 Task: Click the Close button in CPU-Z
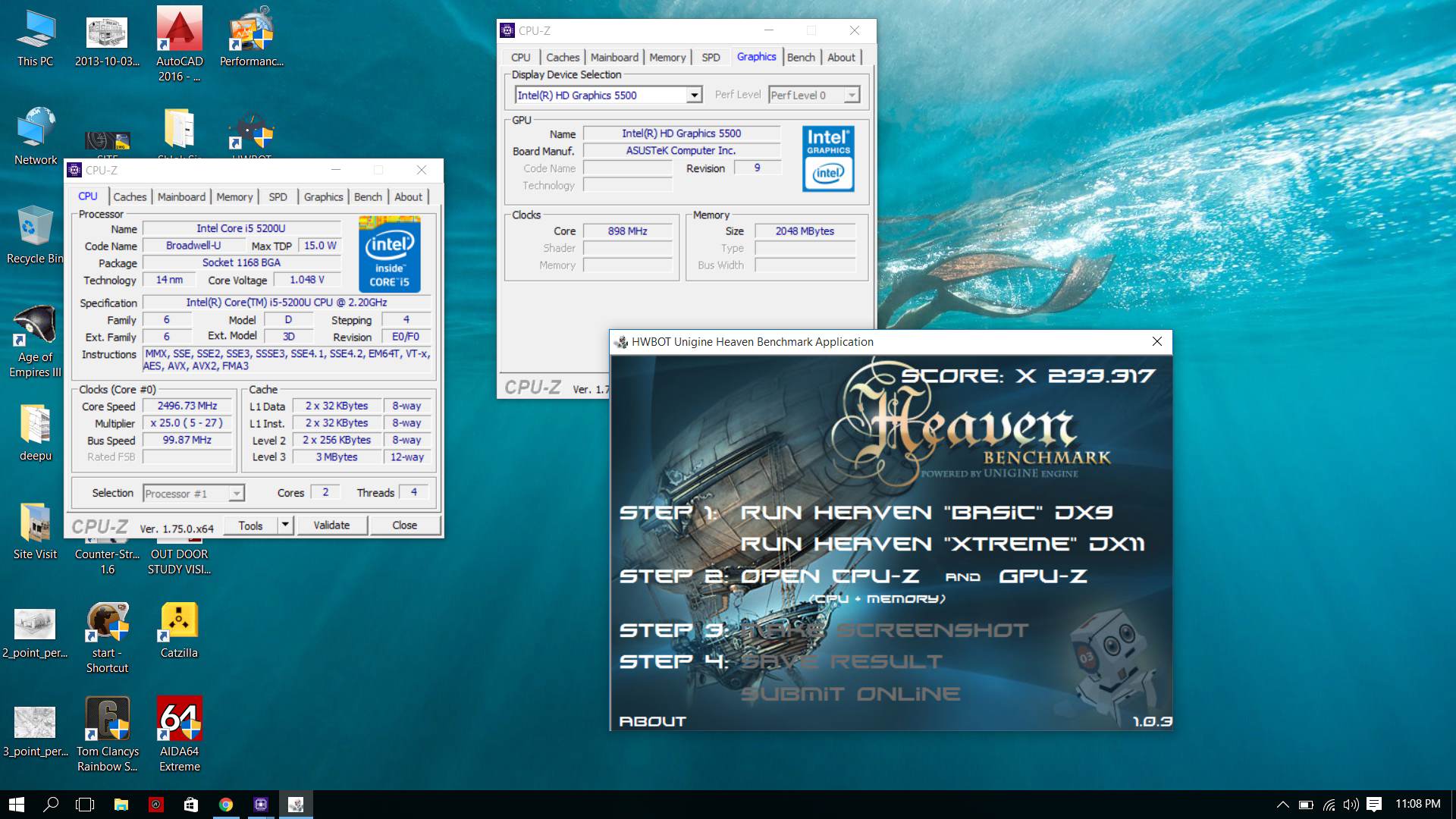404,526
